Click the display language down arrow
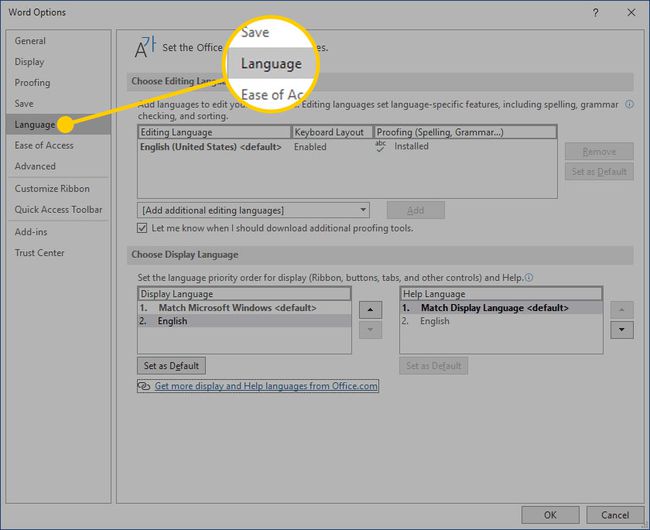Viewport: 650px width, 530px height. pyautogui.click(x=370, y=330)
